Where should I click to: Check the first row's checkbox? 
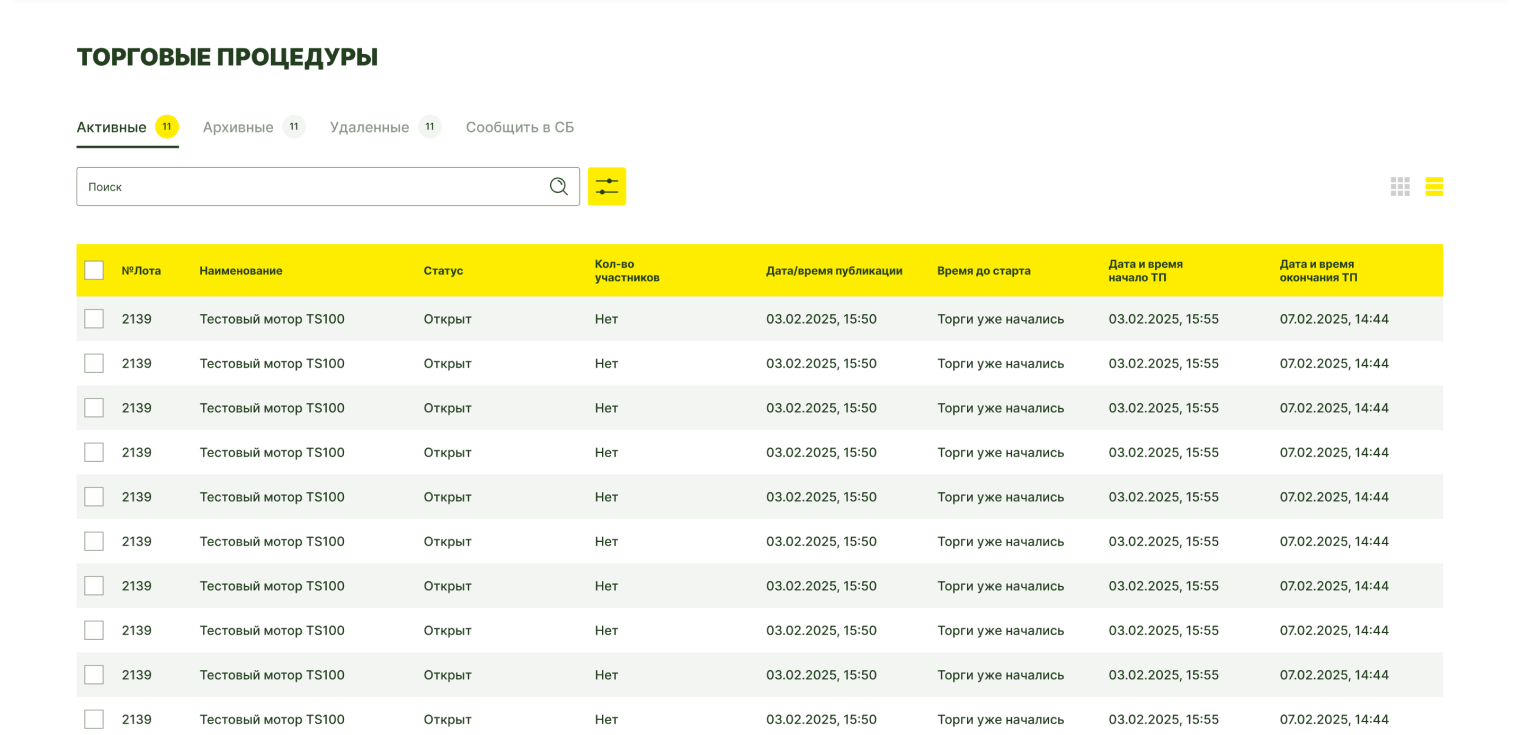pyautogui.click(x=94, y=319)
